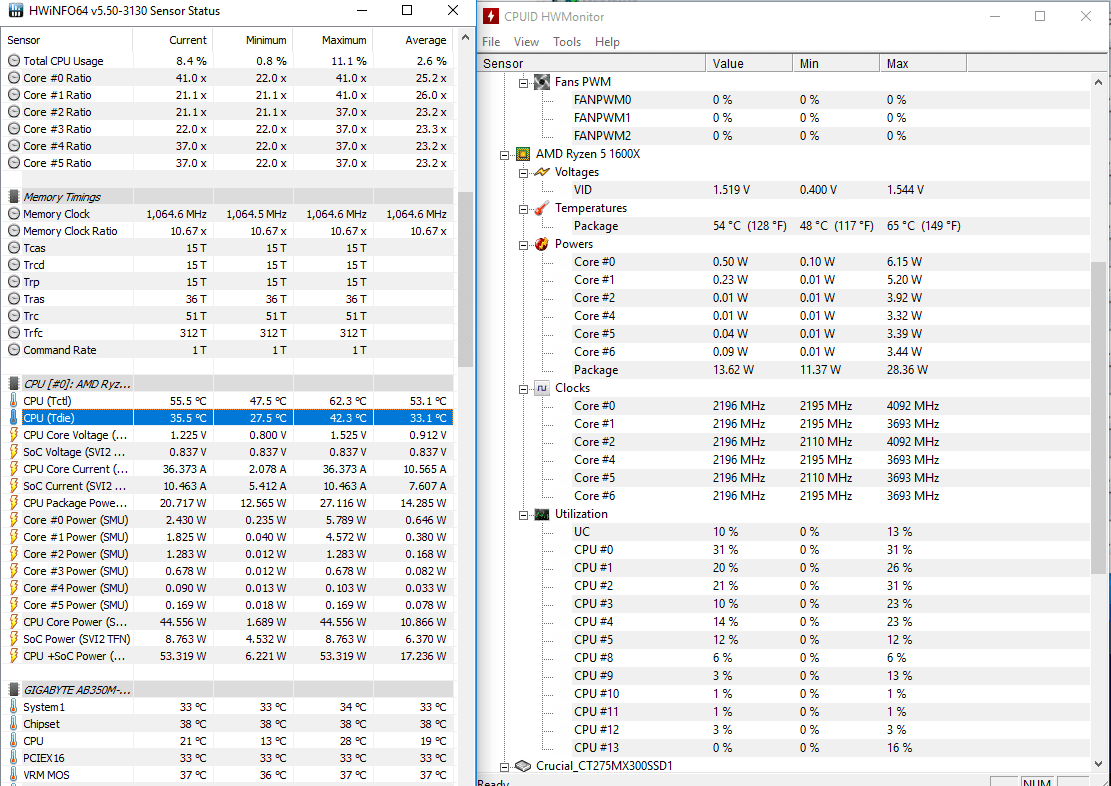Image resolution: width=1111 pixels, height=786 pixels.
Task: Collapse the Clocks tree section
Action: [x=522, y=388]
